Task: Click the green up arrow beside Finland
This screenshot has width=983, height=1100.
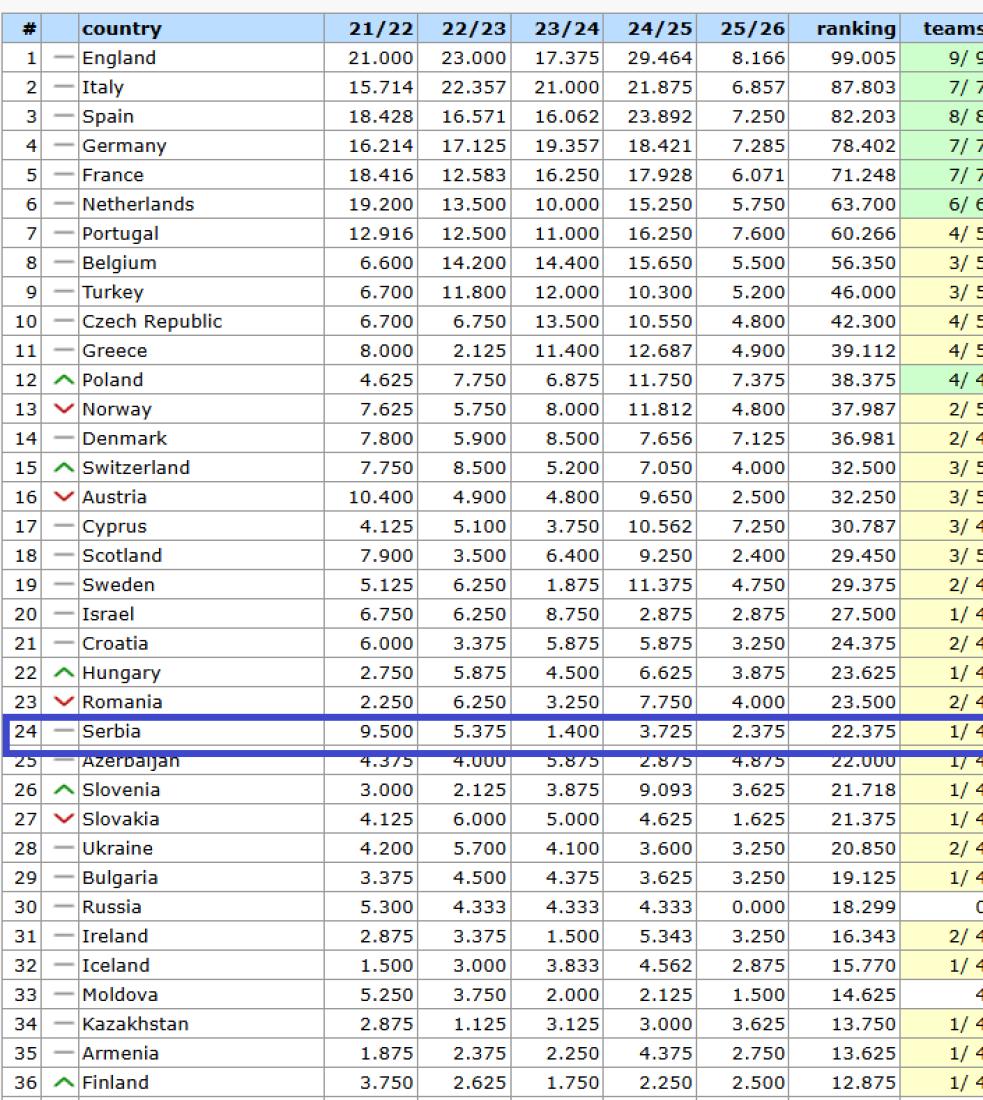Action: pos(63,1083)
